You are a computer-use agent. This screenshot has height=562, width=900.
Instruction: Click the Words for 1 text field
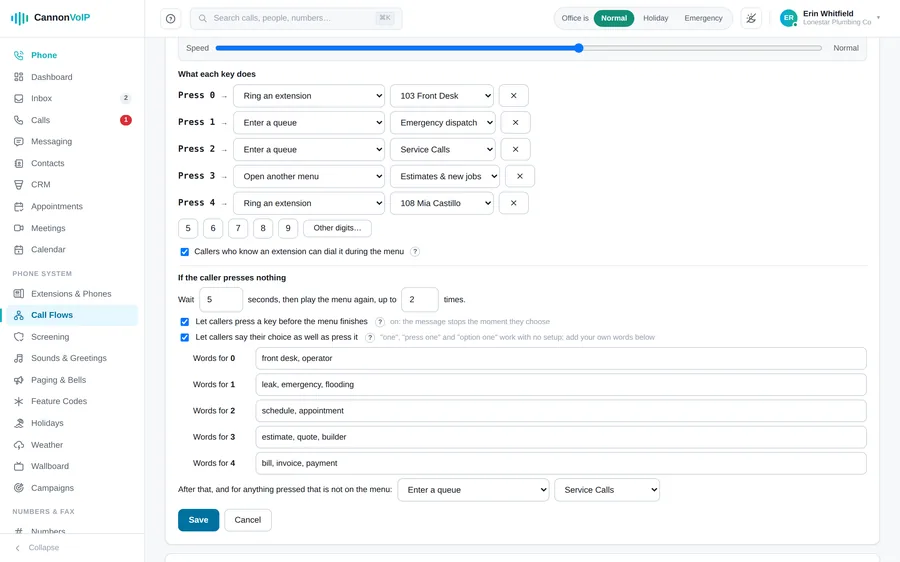pyautogui.click(x=561, y=385)
